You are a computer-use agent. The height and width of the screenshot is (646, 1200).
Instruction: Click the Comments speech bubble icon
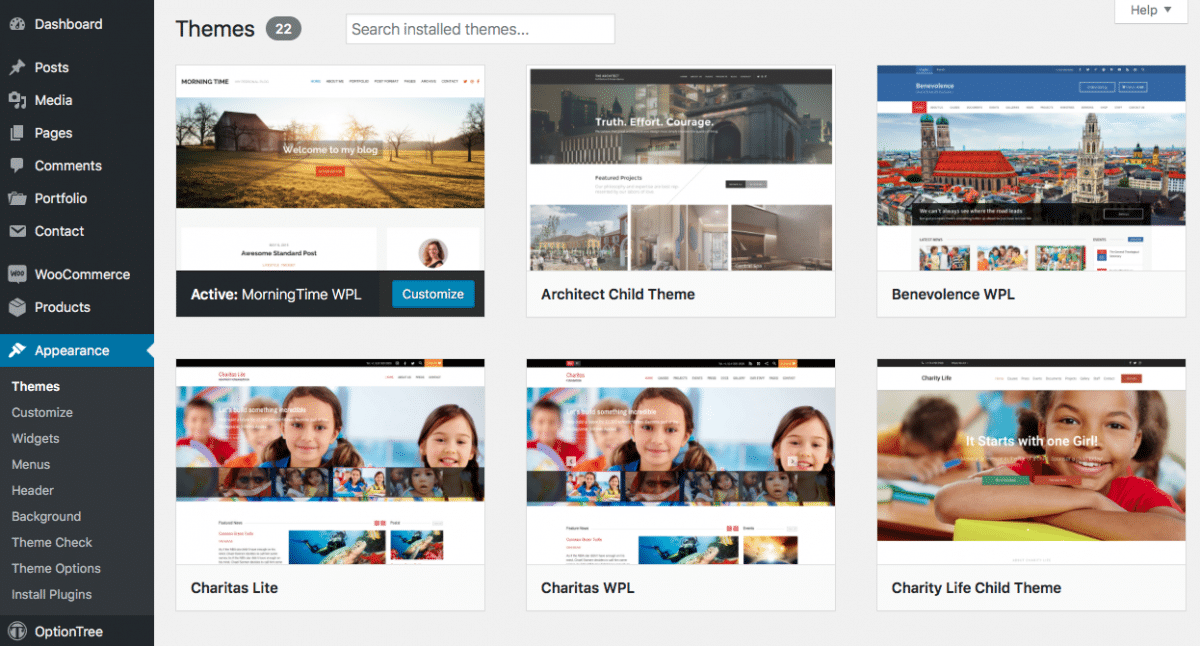17,166
